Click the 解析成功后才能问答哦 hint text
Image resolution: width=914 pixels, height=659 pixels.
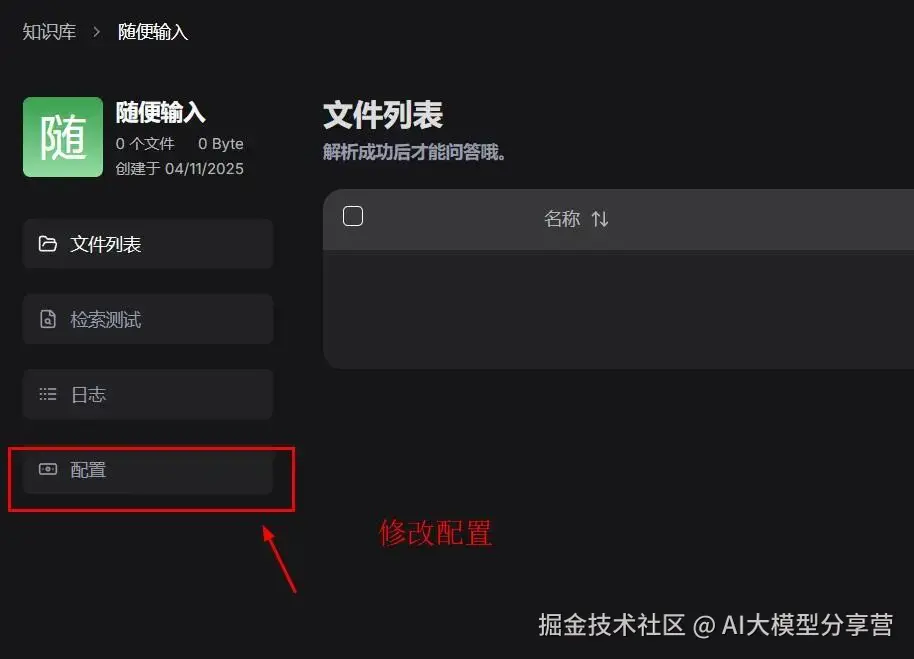(414, 152)
